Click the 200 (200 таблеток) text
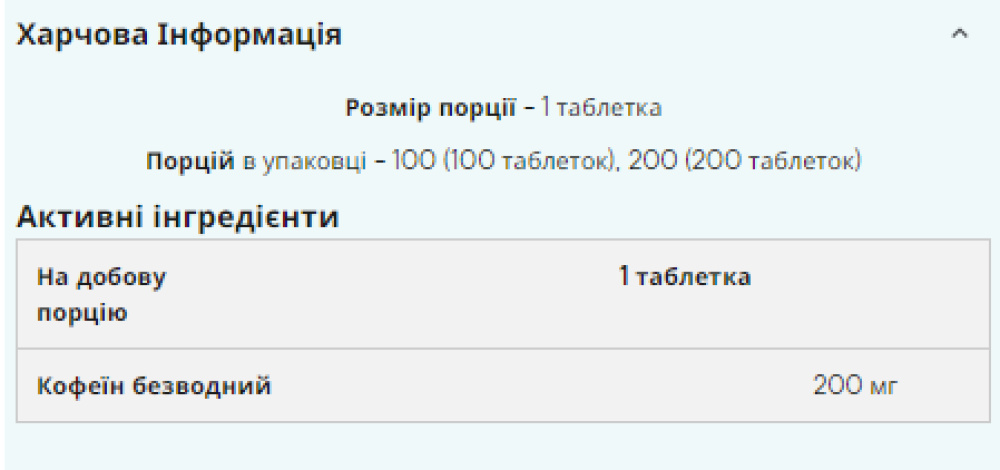Image resolution: width=1000 pixels, height=470 pixels. point(745,160)
